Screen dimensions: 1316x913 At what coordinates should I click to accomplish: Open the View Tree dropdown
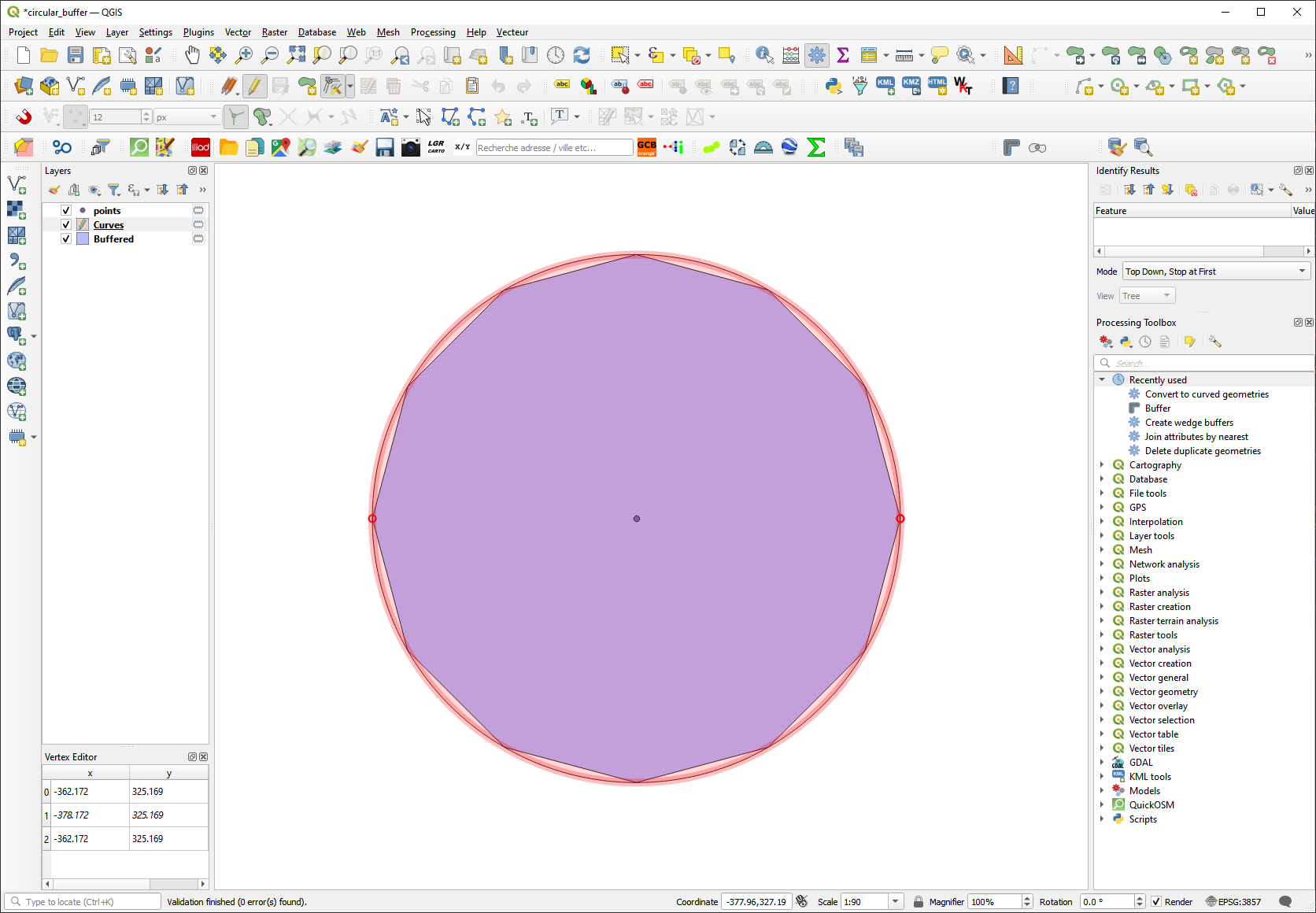point(1148,296)
